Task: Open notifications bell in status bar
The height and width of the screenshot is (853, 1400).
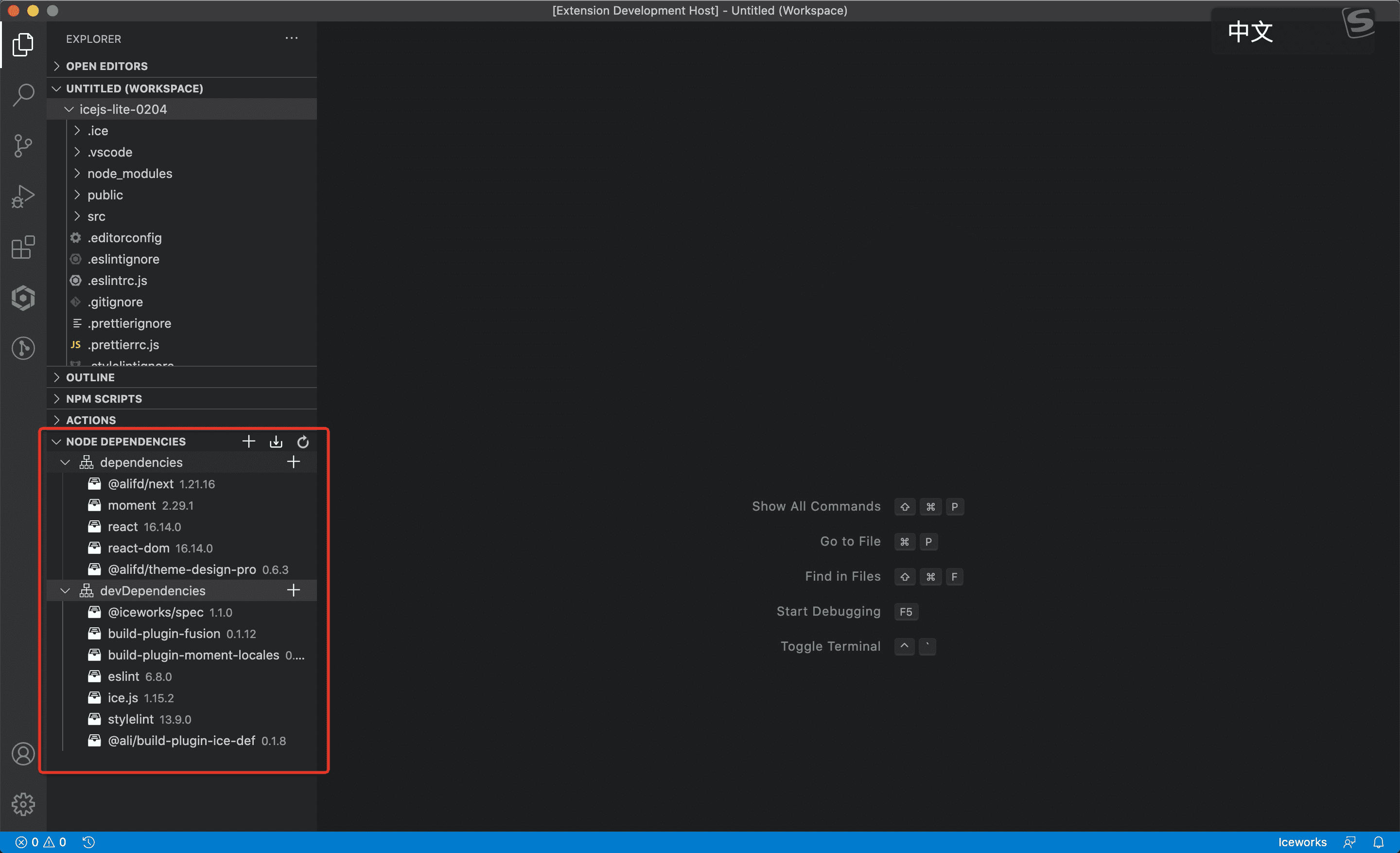Action: [x=1379, y=842]
